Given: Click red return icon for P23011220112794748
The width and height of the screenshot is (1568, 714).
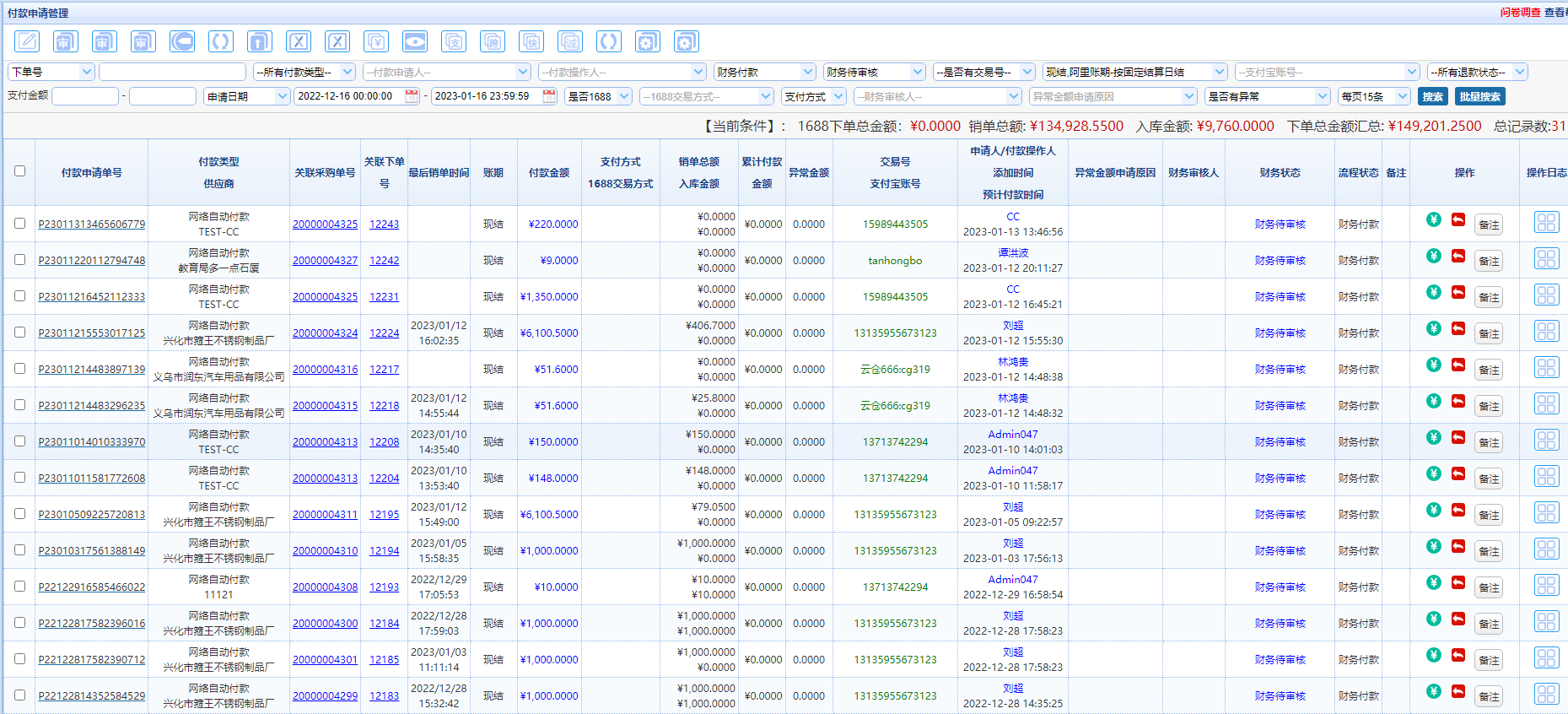Looking at the screenshot, I should (1458, 256).
